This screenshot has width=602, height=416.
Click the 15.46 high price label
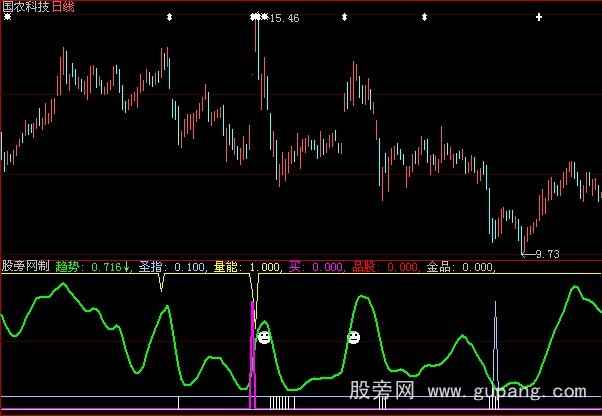286,18
